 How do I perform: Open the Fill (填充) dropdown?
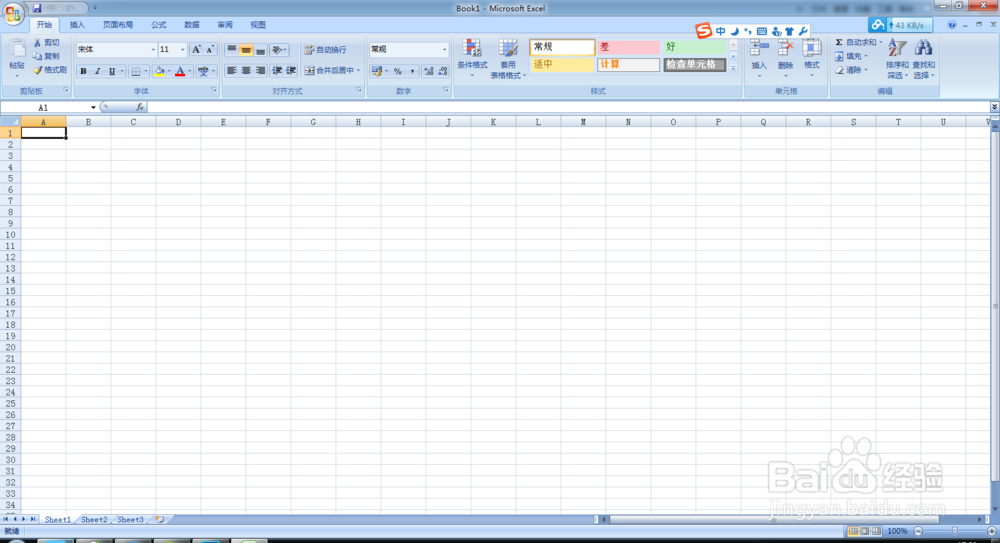pos(851,56)
